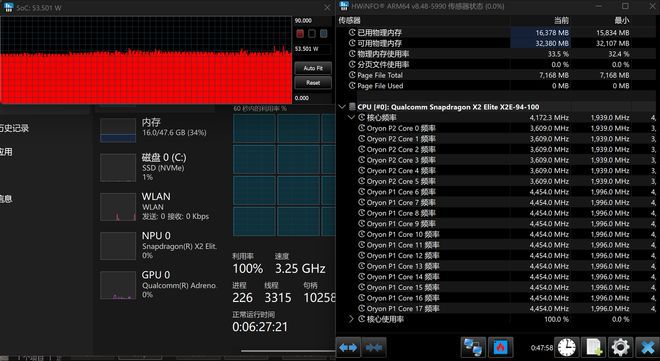Click CPU chip icon next to Qualcomm Snapdragon
This screenshot has height=361, width=660.
click(x=352, y=107)
